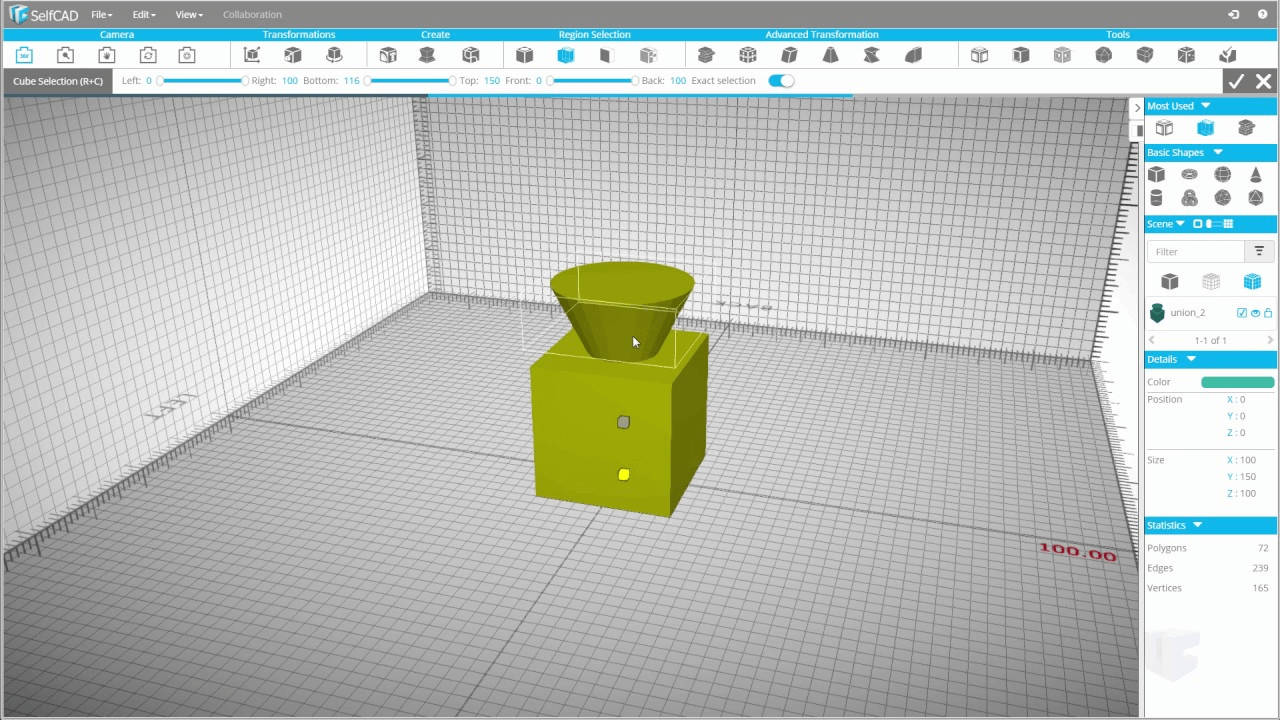Uncheck the union_2 object checkbox
The width and height of the screenshot is (1280, 720).
[x=1242, y=313]
